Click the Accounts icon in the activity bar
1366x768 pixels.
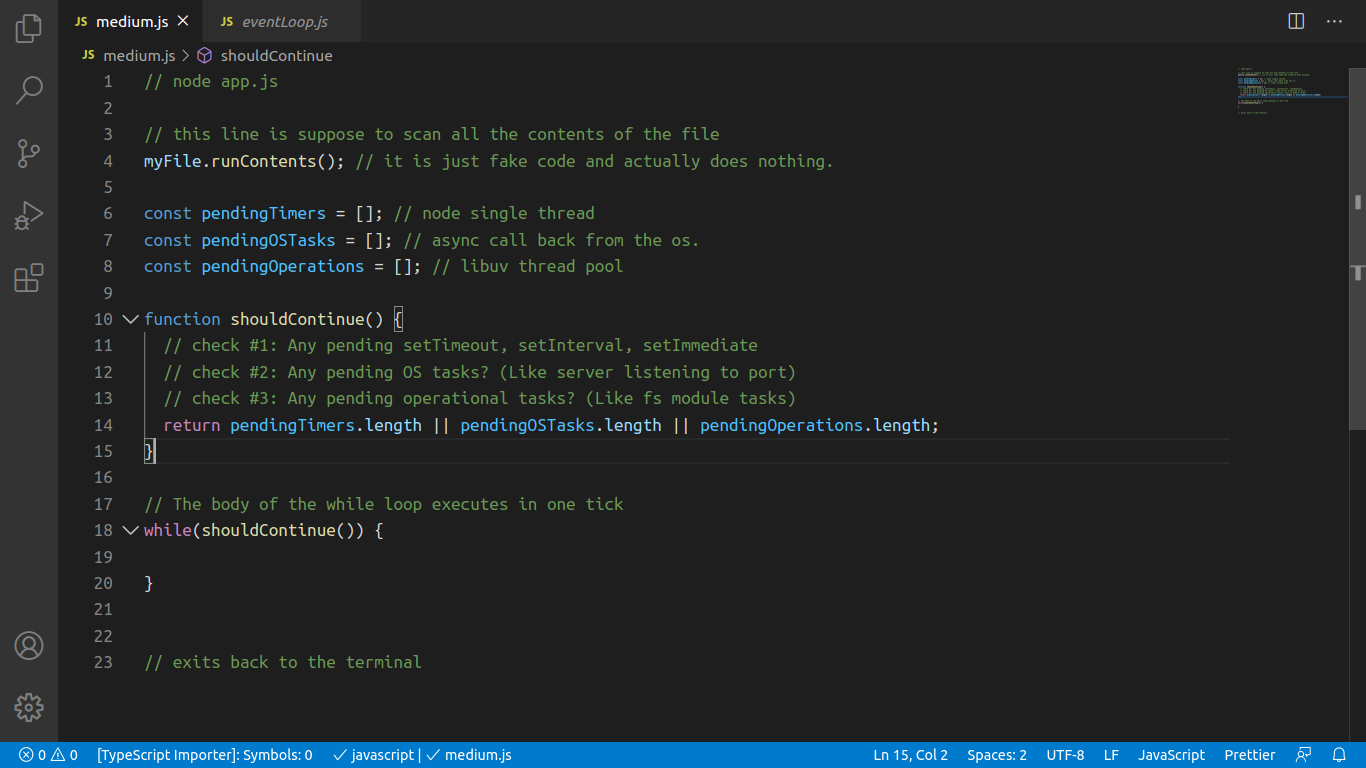pos(28,646)
